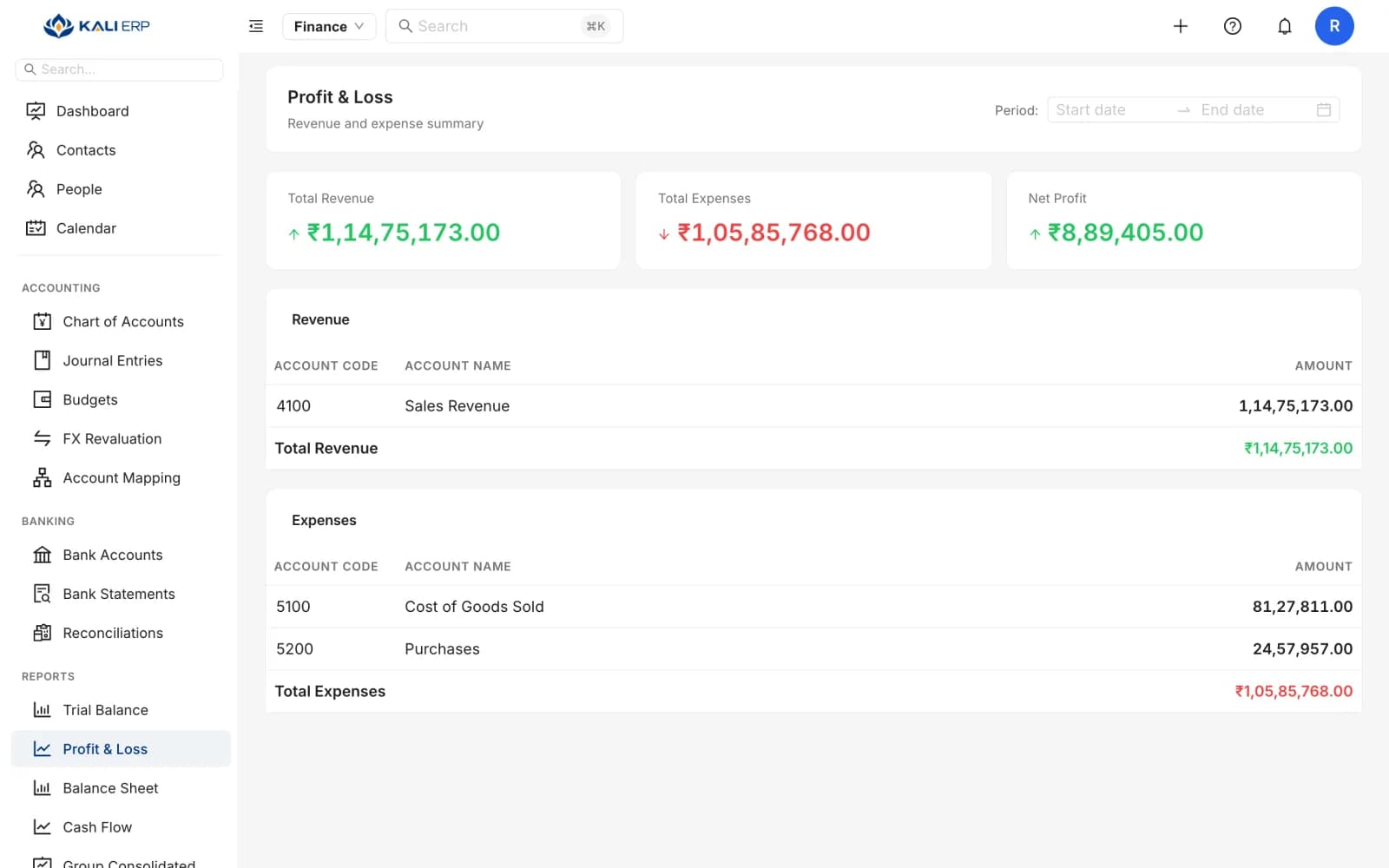Open the help question mark icon

coord(1233,26)
